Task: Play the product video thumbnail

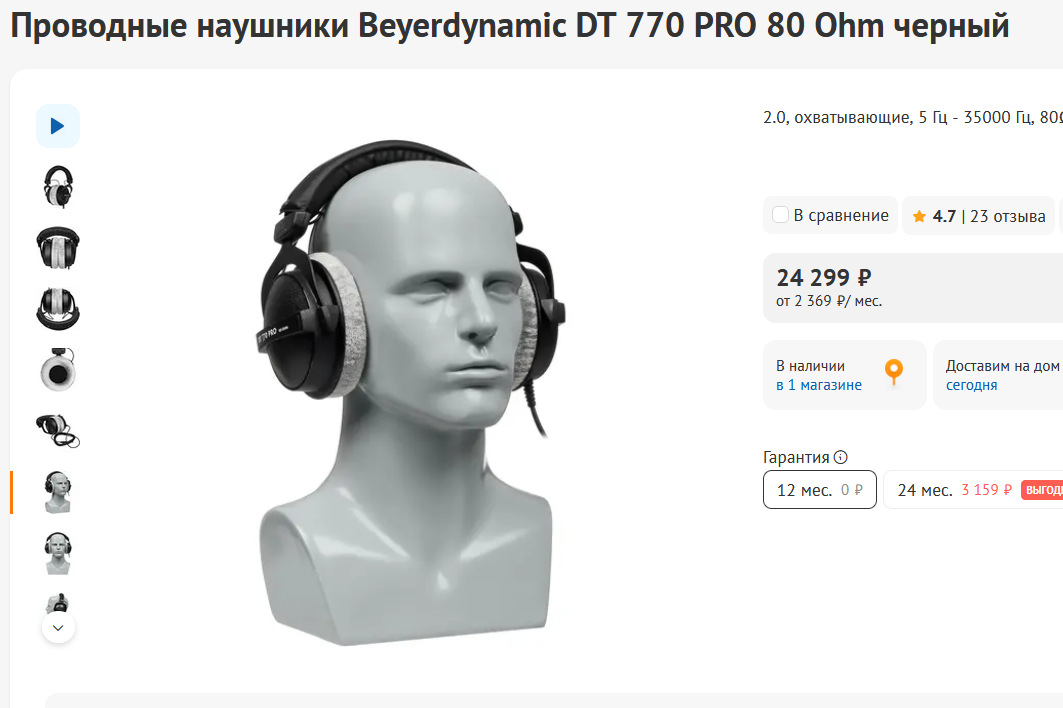Action: [58, 126]
